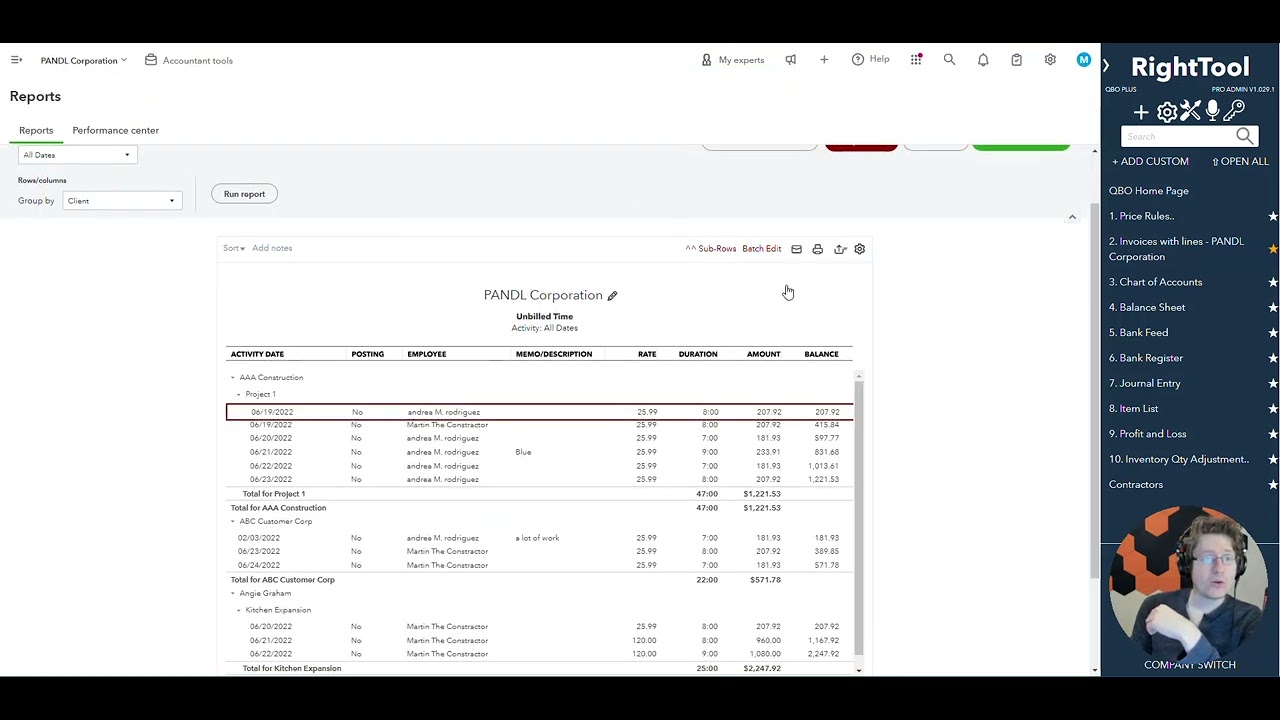This screenshot has height=720, width=1280.
Task: Switch to the Performance center tab
Action: (x=115, y=130)
